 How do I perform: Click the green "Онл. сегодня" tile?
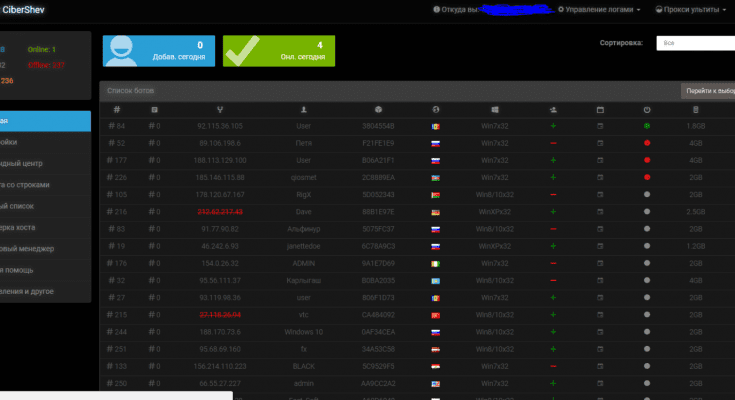(x=278, y=51)
